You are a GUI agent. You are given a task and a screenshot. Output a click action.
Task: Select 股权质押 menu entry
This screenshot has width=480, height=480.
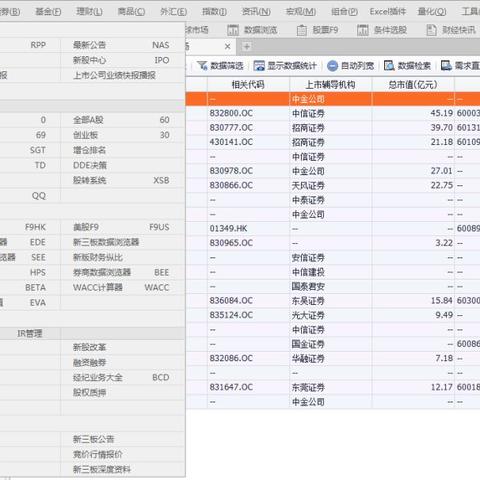point(123,393)
